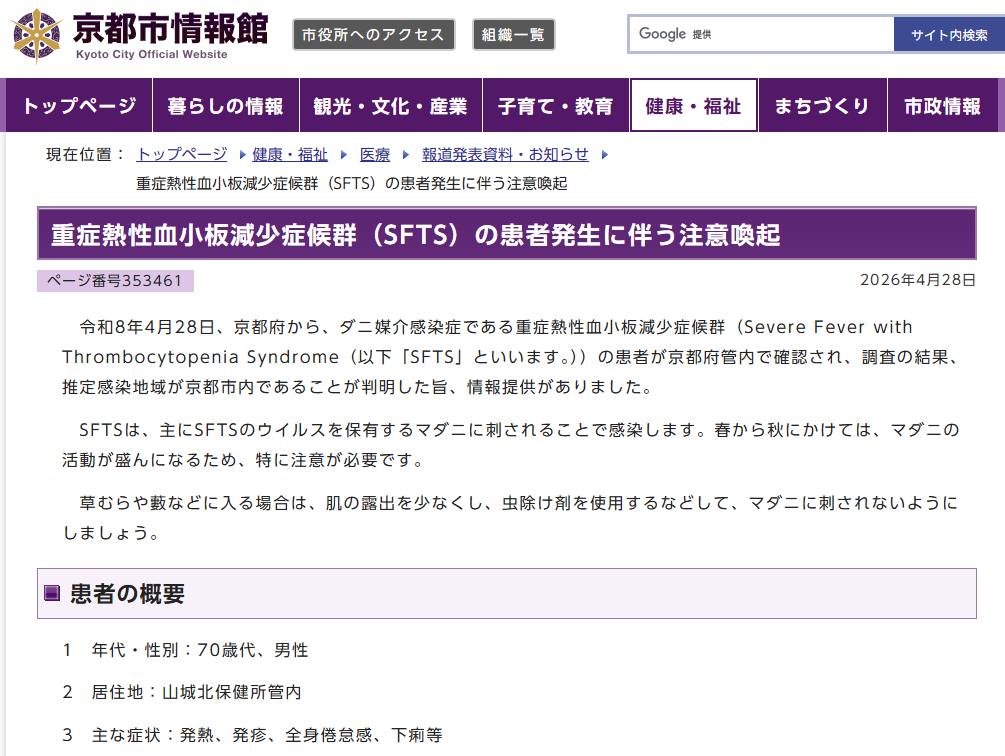Image resolution: width=1005 pixels, height=756 pixels.
Task: Click the Kyoto City emblem logo
Action: (x=36, y=35)
